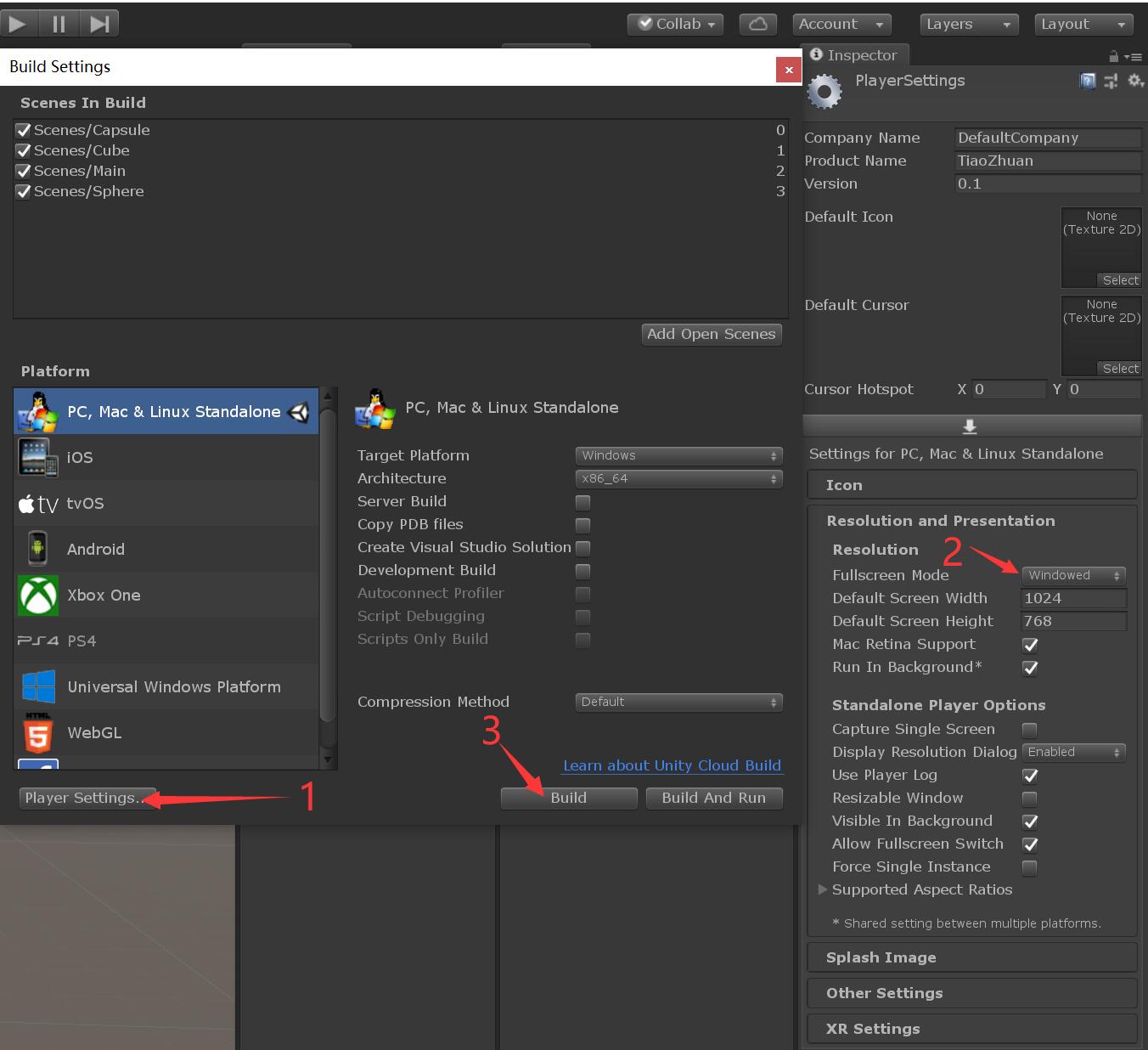Select the PC, Mac & Linux Standalone platform
Image resolution: width=1148 pixels, height=1050 pixels.
(166, 411)
